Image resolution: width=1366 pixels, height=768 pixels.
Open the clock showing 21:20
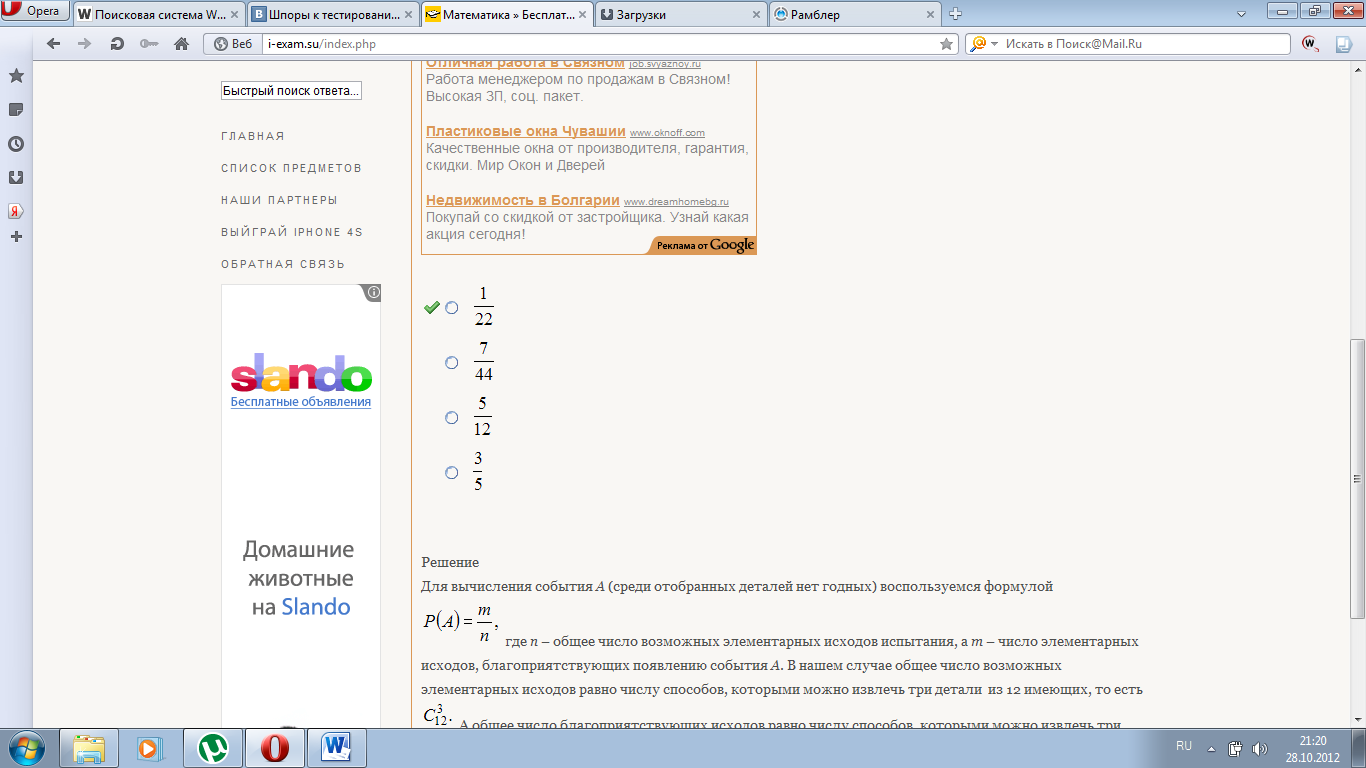[x=1312, y=748]
